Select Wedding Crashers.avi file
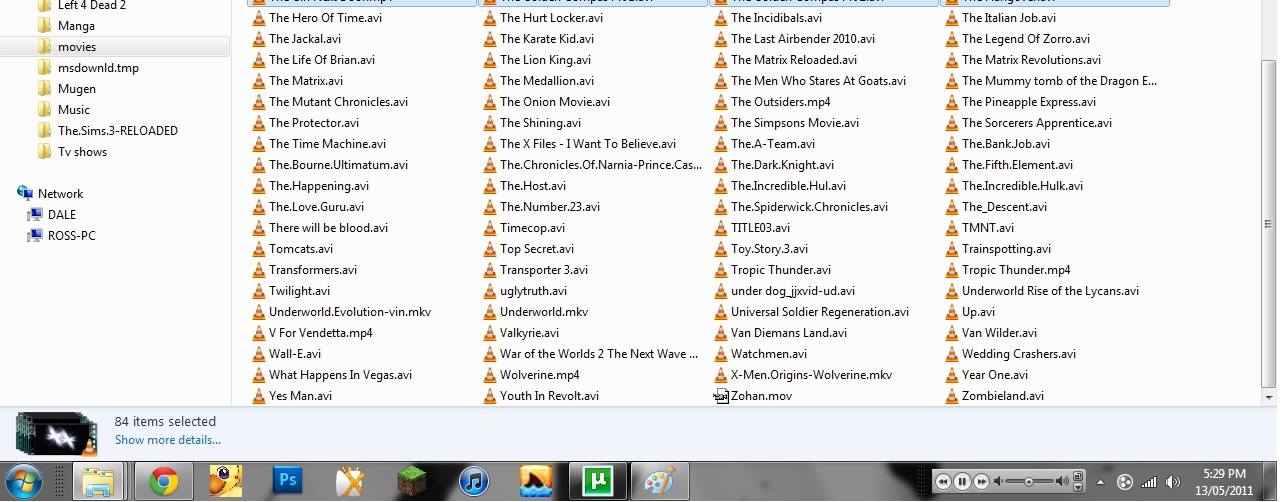This screenshot has width=1280, height=502. 1019,354
